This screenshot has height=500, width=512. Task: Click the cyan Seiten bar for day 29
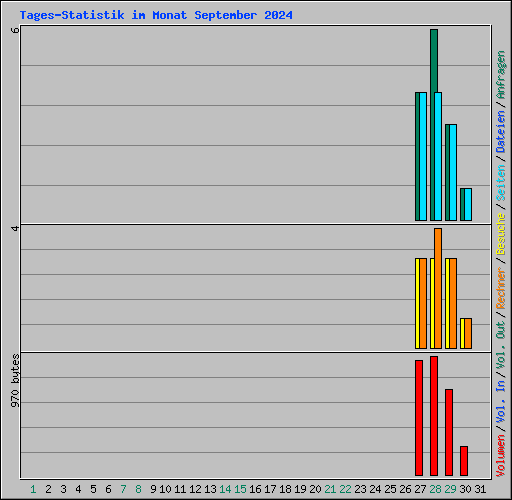[453, 172]
